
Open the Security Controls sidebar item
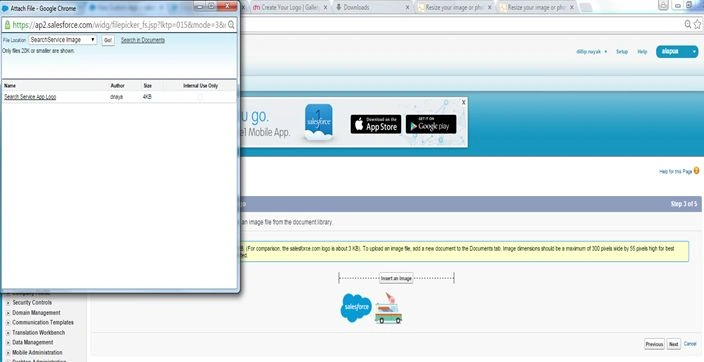(x=32, y=303)
